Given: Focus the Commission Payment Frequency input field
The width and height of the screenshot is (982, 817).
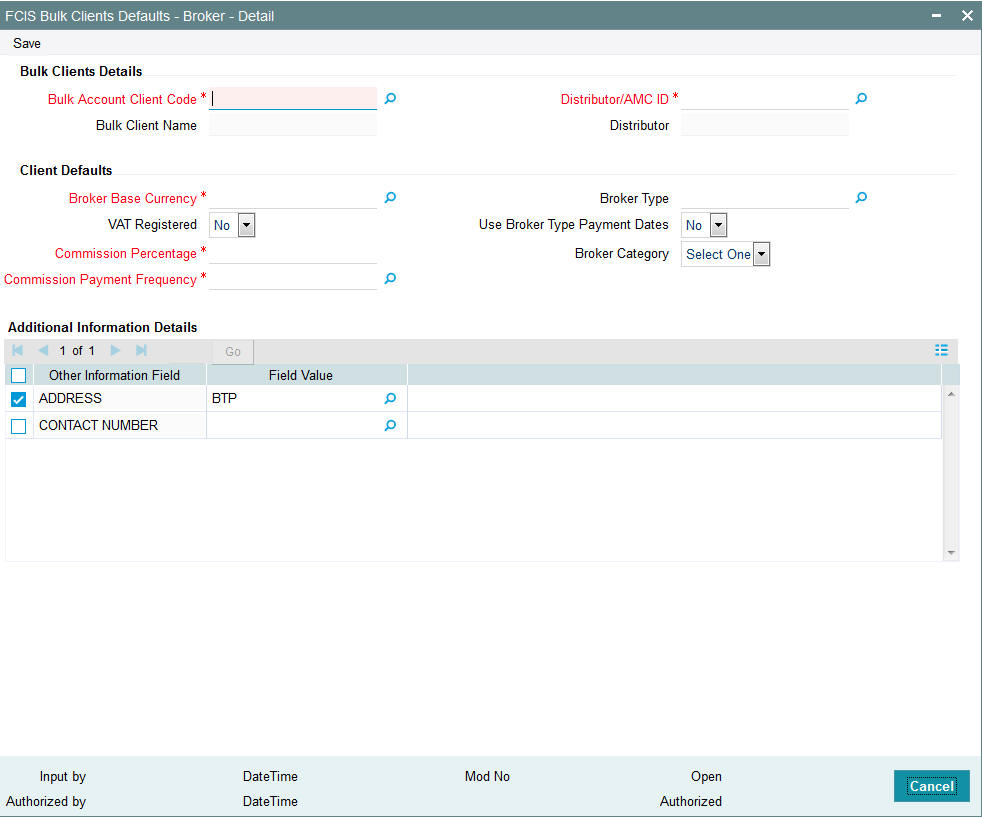Looking at the screenshot, I should click(293, 279).
